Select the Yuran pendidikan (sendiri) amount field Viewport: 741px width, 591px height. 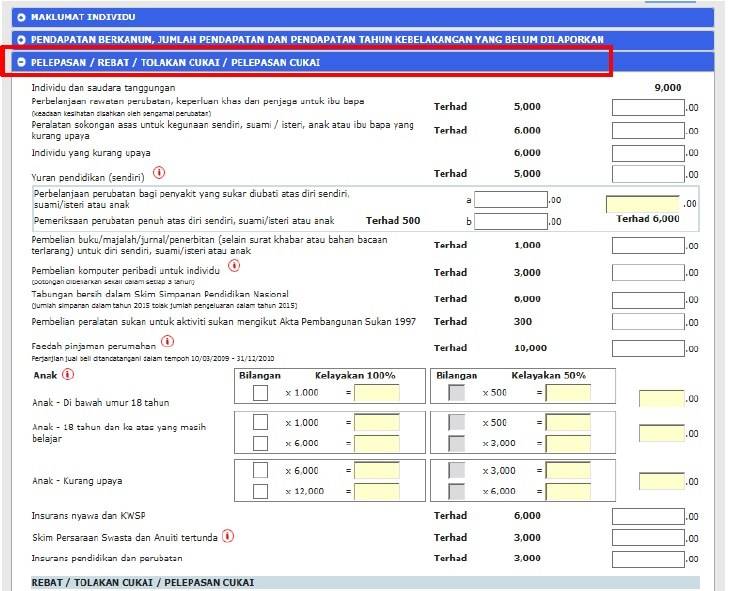pyautogui.click(x=647, y=174)
